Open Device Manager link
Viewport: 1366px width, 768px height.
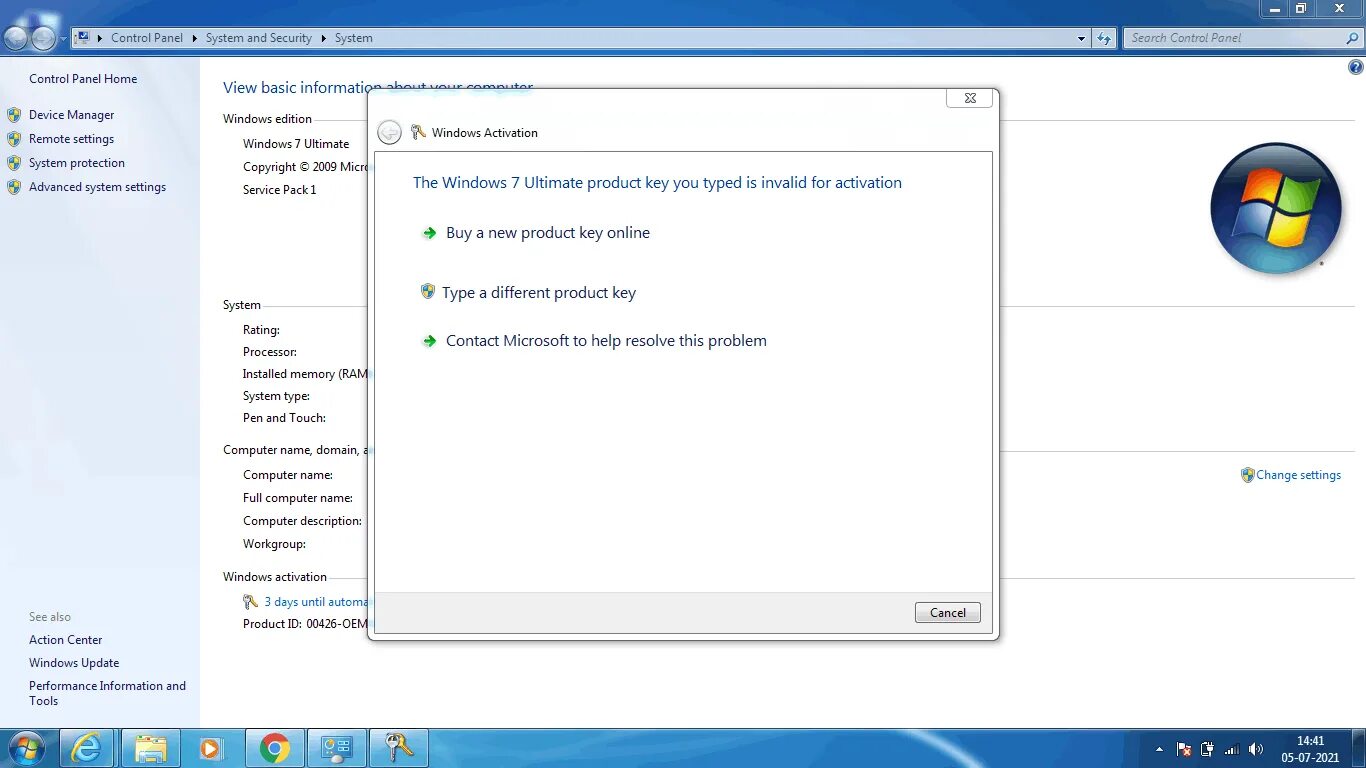pyautogui.click(x=72, y=115)
